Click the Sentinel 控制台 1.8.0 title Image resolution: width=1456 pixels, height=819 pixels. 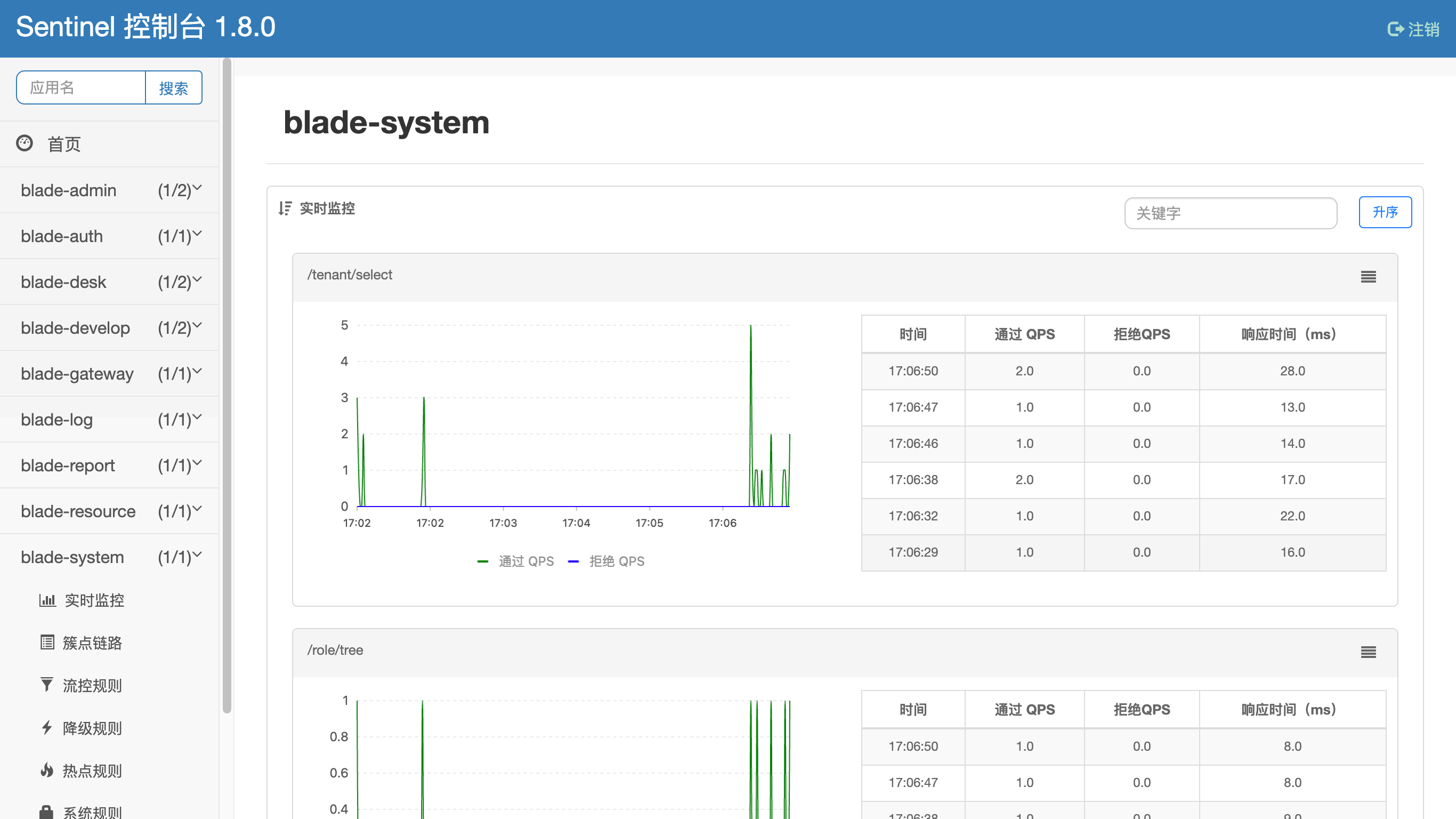(146, 27)
